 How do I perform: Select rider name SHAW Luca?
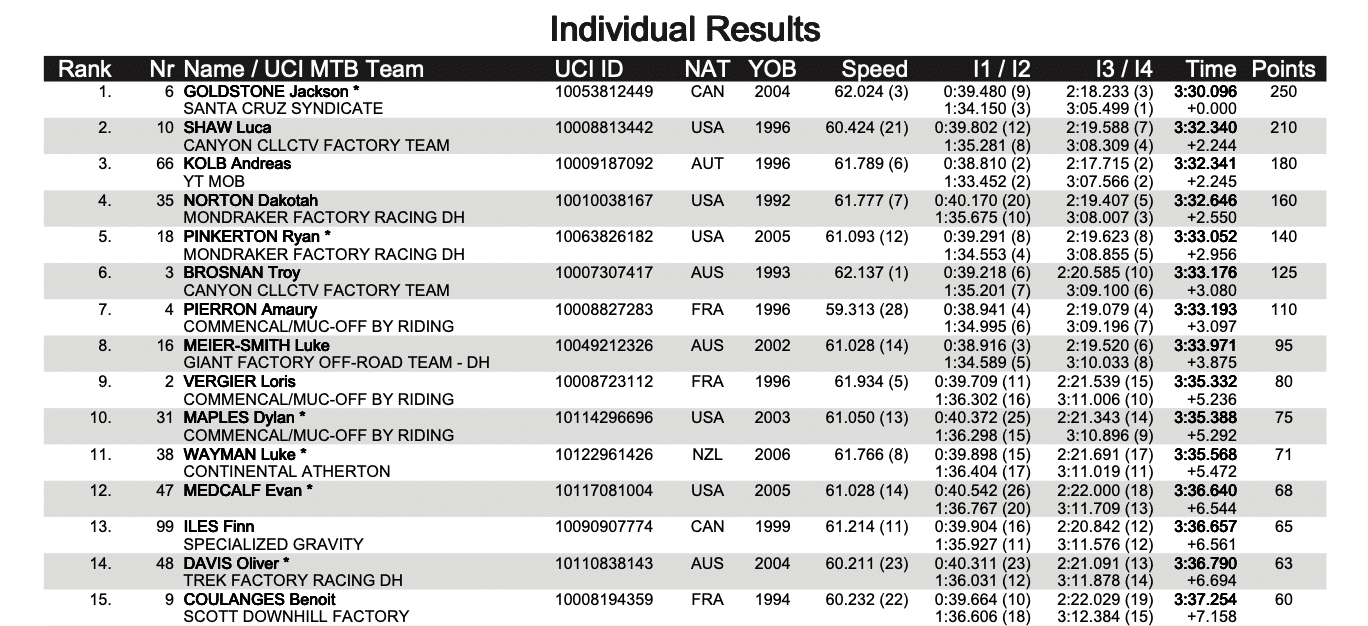[x=227, y=128]
